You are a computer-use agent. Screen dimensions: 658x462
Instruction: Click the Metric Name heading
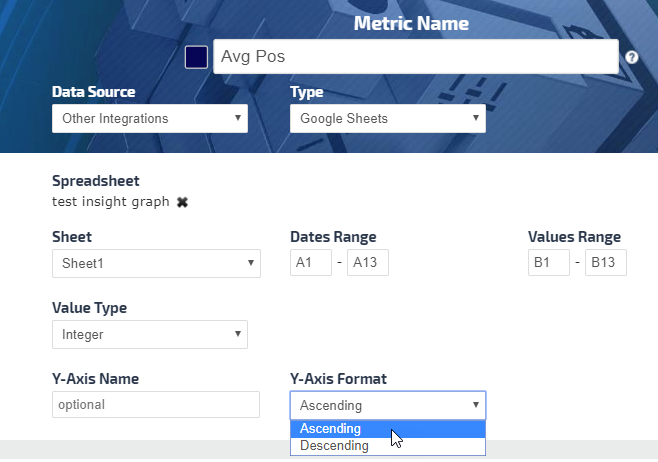pyautogui.click(x=411, y=23)
